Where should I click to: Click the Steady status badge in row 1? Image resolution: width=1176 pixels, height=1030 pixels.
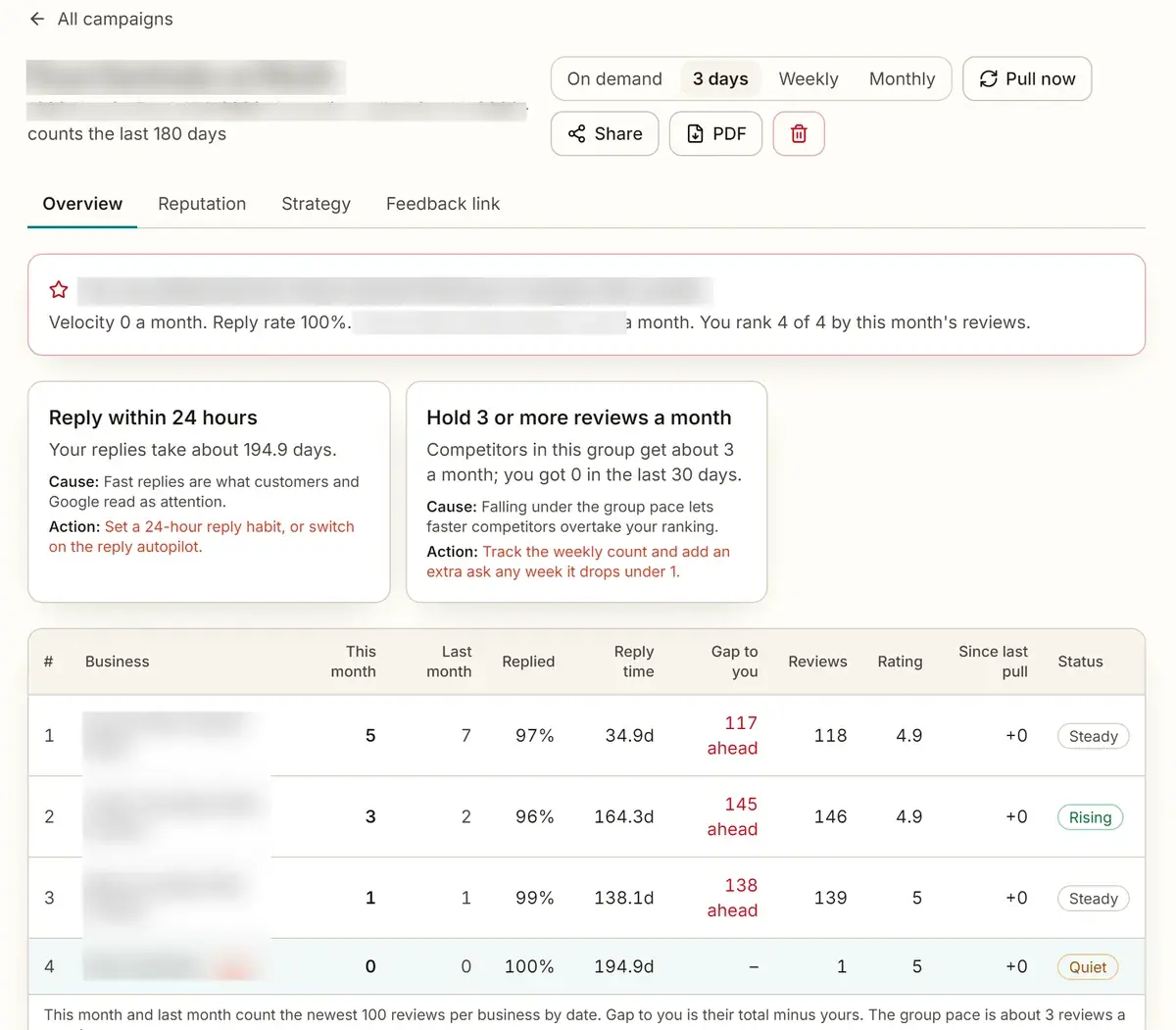pos(1093,736)
